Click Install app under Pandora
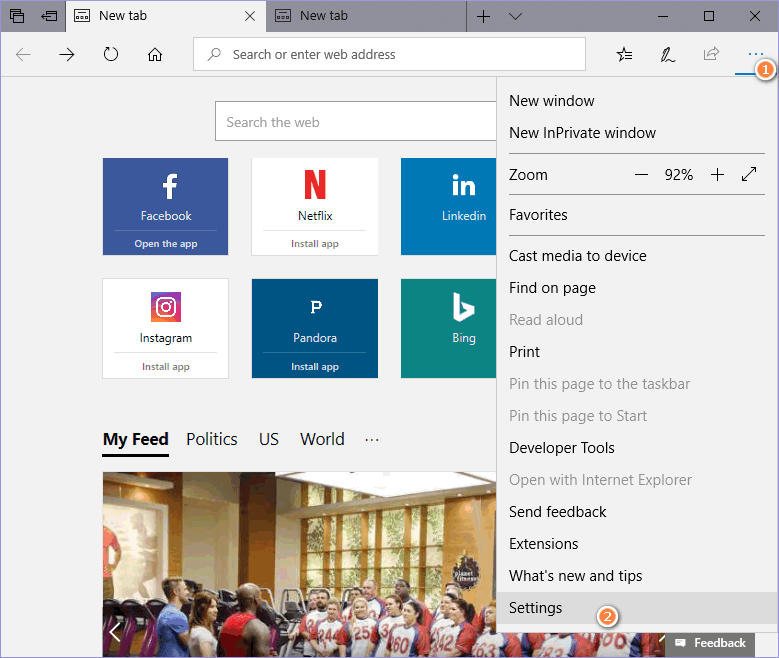This screenshot has height=658, width=779. coord(314,366)
